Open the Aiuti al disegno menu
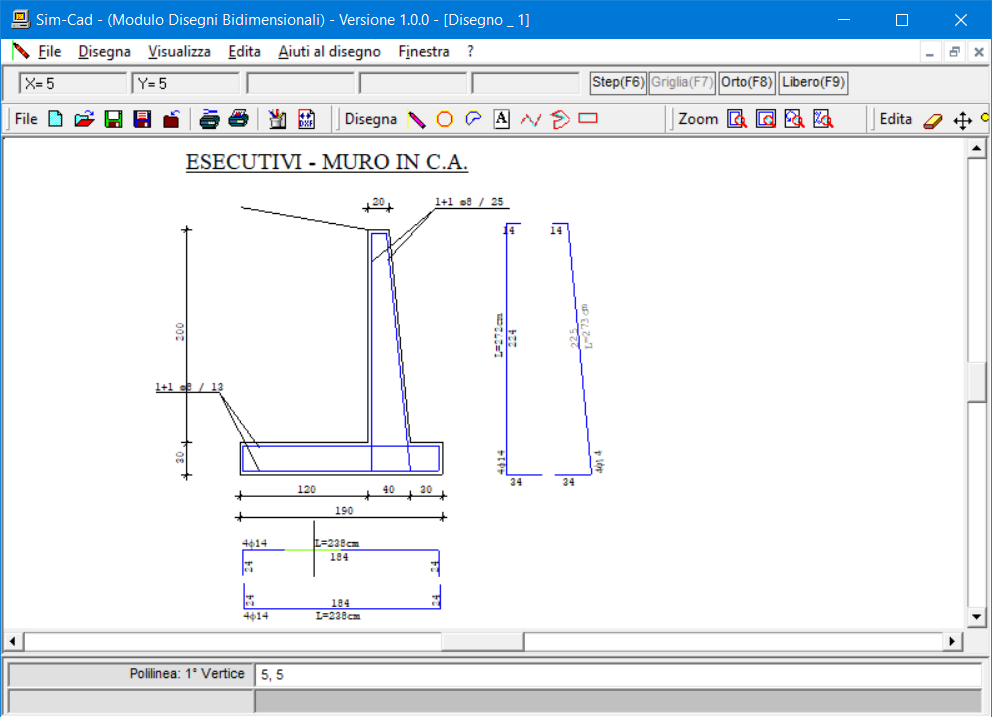 [330, 51]
